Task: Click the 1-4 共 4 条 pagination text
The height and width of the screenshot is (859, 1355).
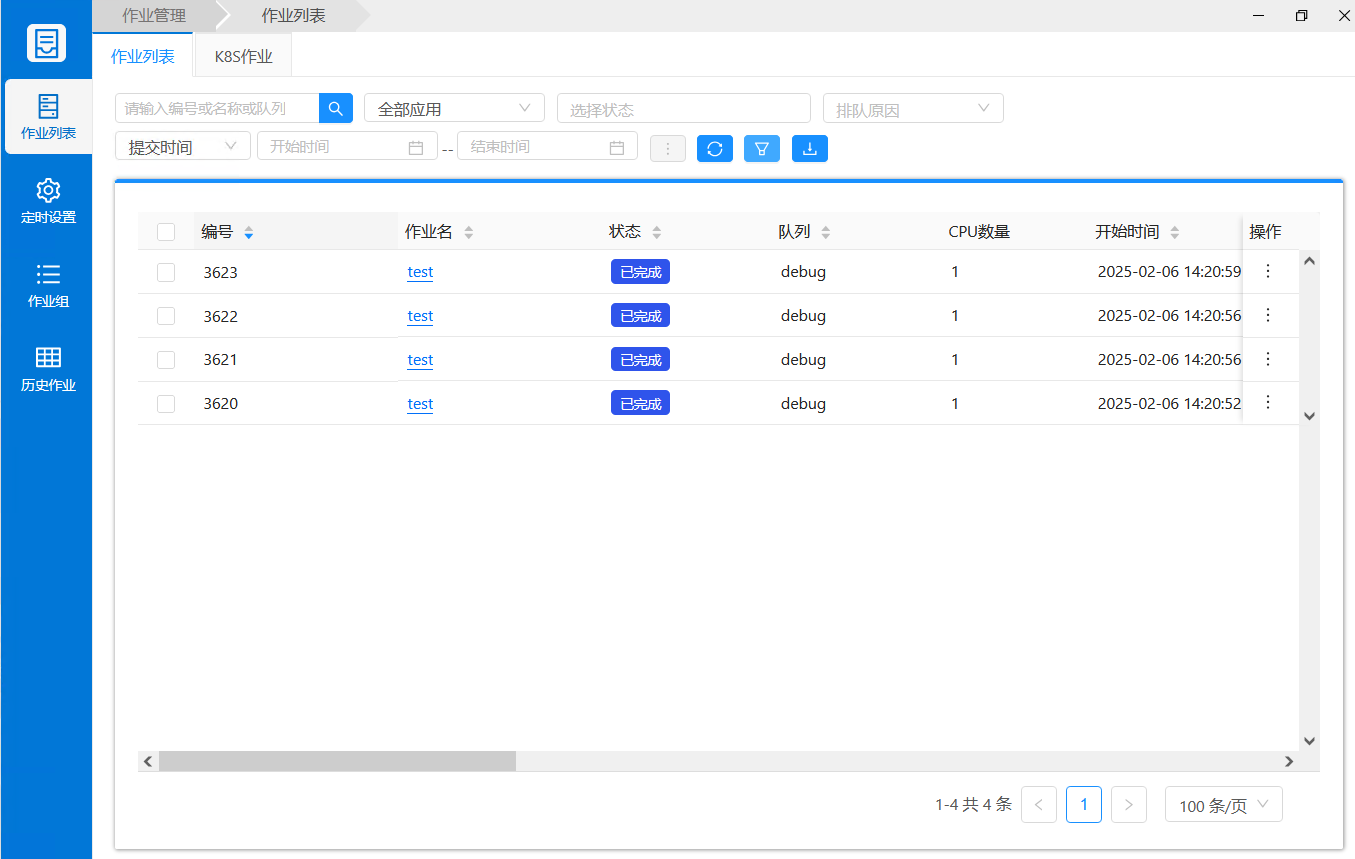Action: 973,804
